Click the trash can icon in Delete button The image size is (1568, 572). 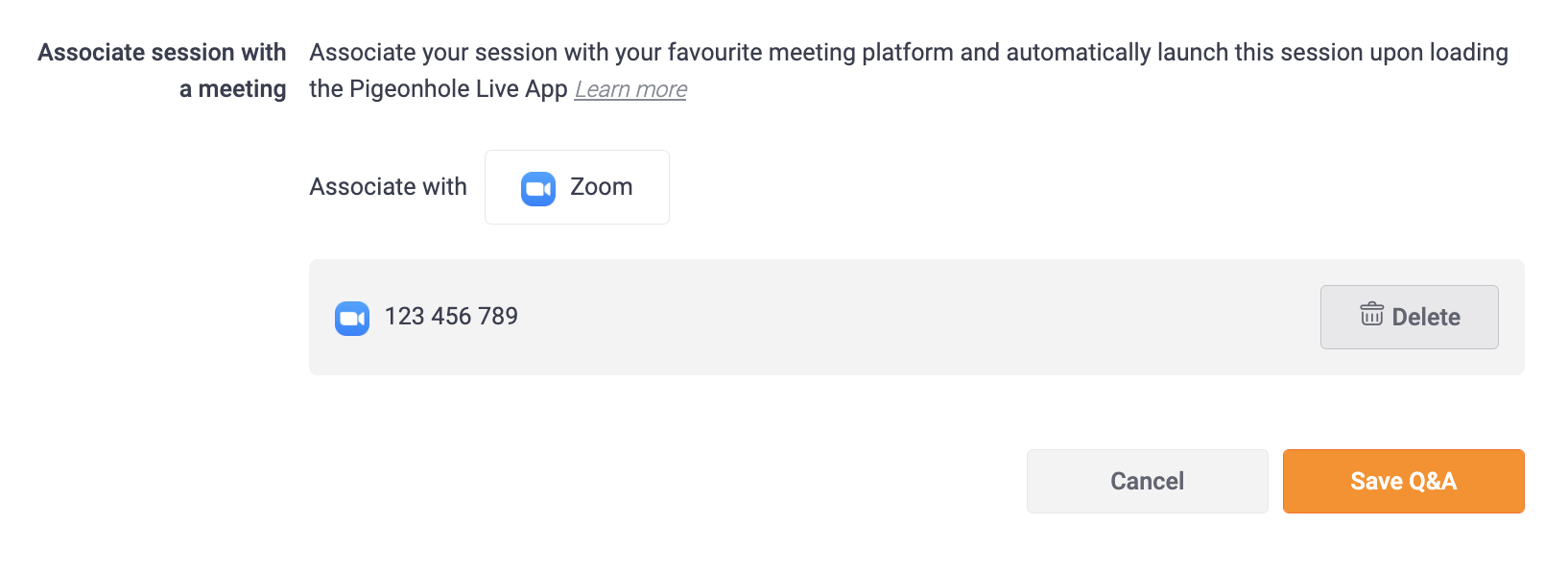[x=1372, y=314]
